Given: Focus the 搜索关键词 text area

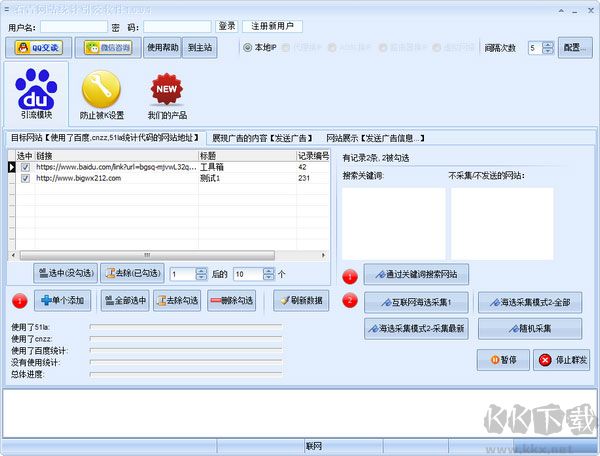Looking at the screenshot, I should (394, 223).
